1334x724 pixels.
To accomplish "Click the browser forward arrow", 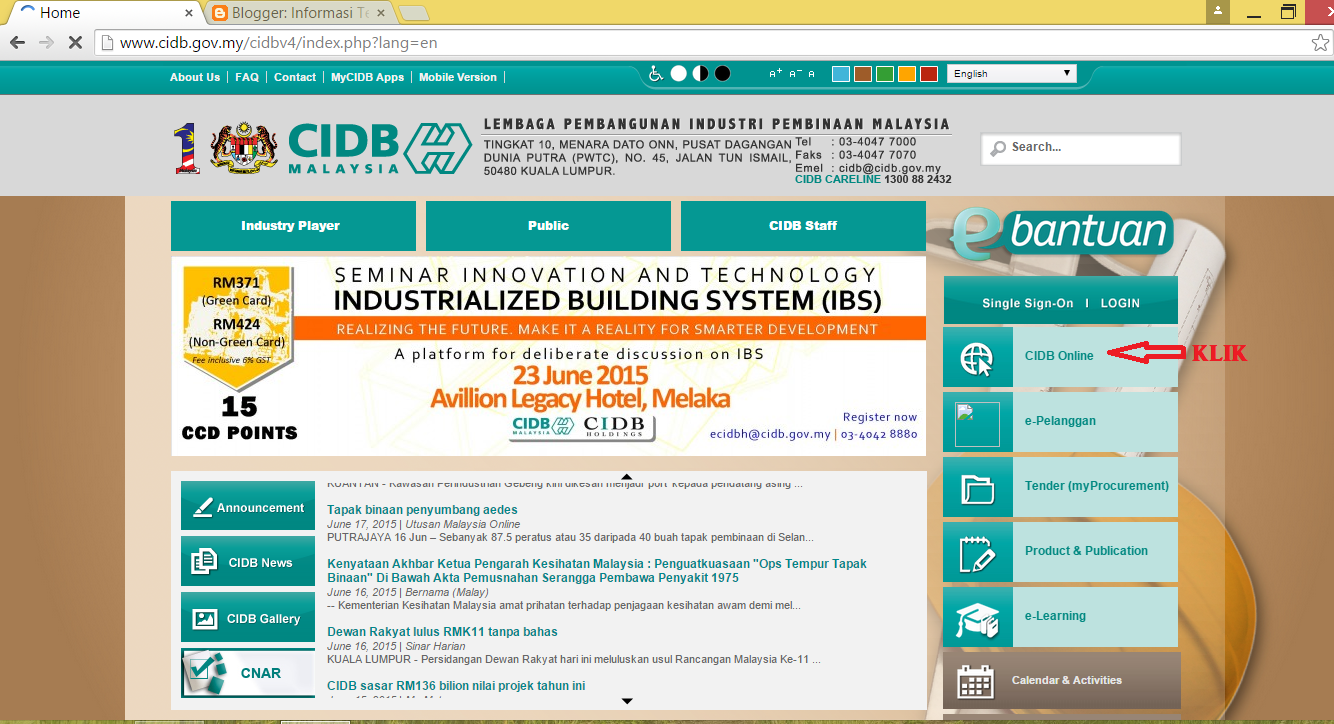I will coord(46,43).
